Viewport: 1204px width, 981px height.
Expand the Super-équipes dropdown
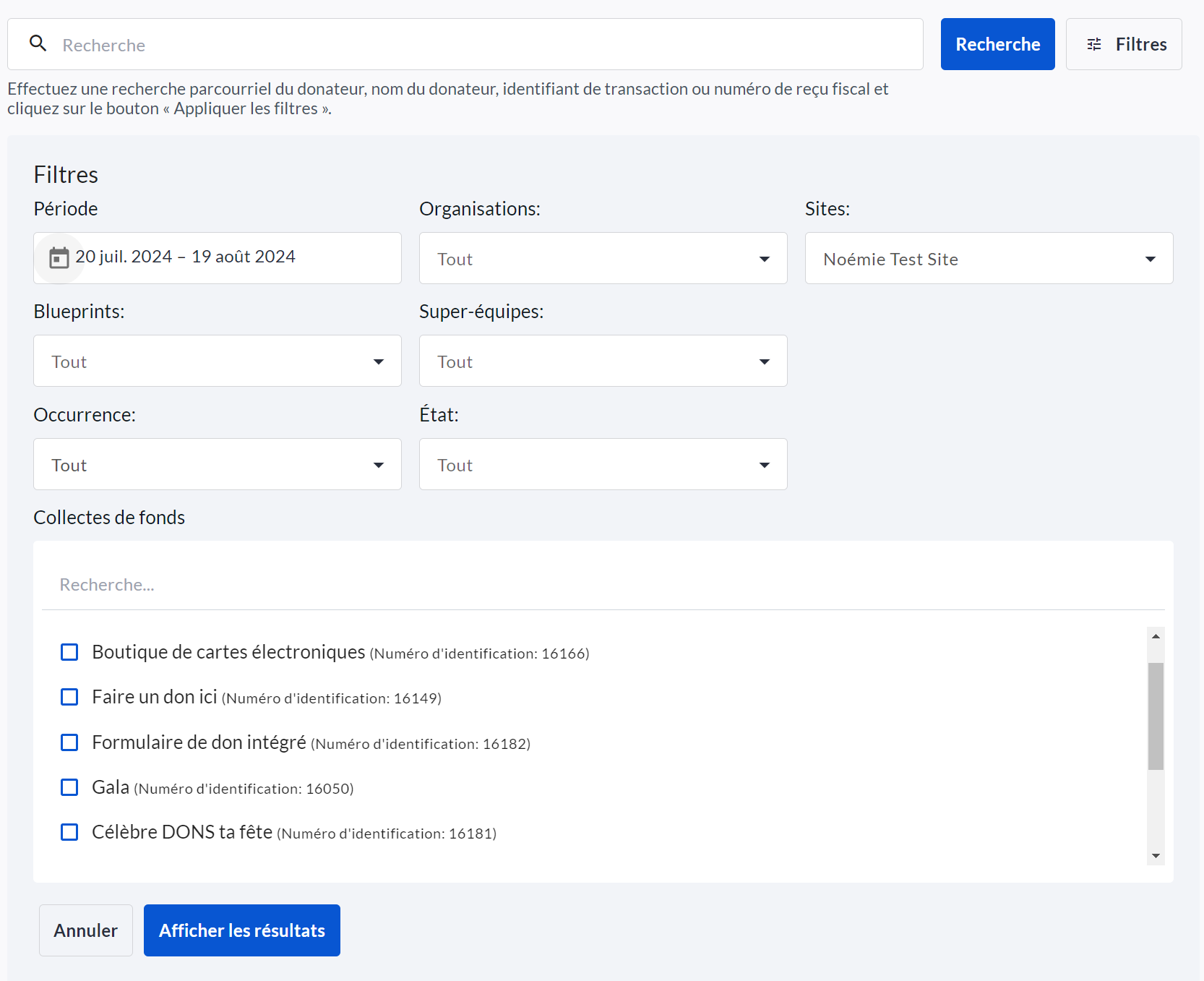[x=603, y=361]
